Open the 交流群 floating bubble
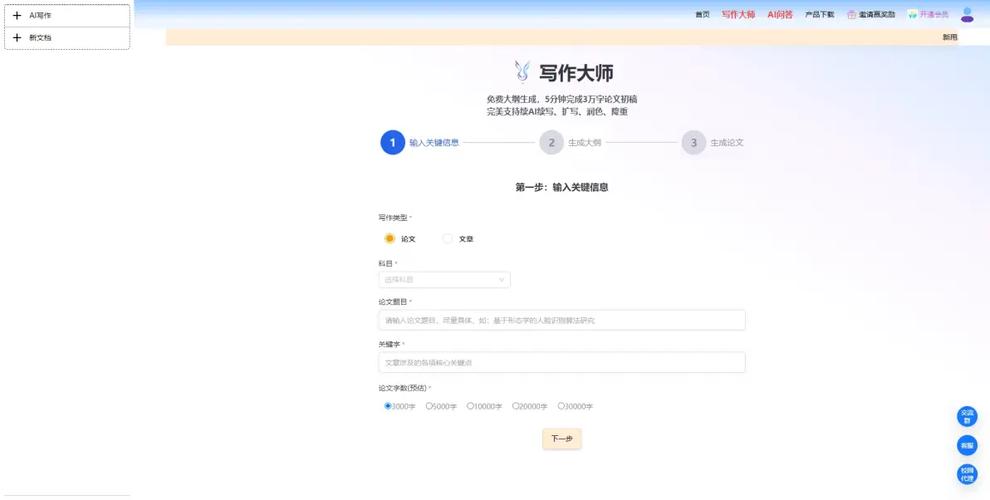The image size is (990, 500). [967, 417]
